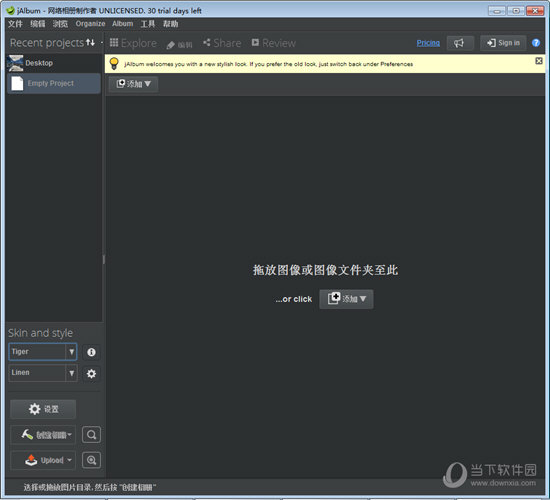550x500 pixels.
Task: Open the top toolbar 添加 dropdown
Action: (133, 84)
